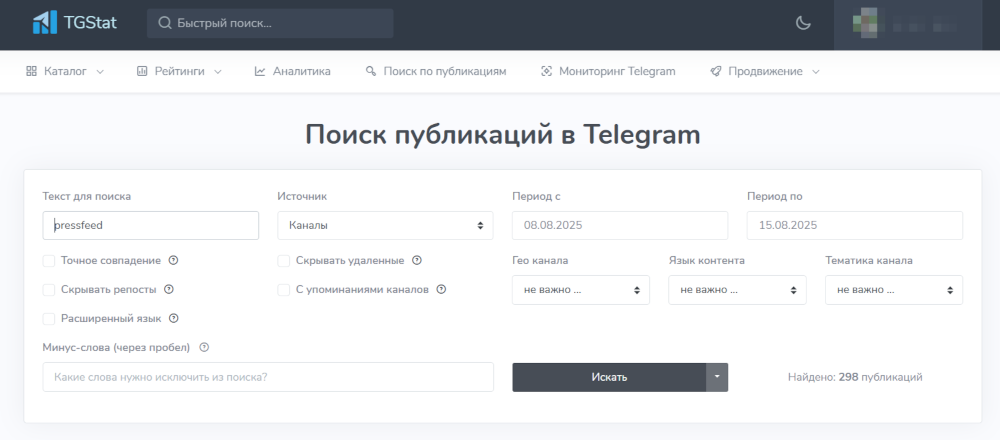This screenshot has height=440, width=1000.
Task: Enable the Точное совпадение checkbox
Action: [x=48, y=260]
